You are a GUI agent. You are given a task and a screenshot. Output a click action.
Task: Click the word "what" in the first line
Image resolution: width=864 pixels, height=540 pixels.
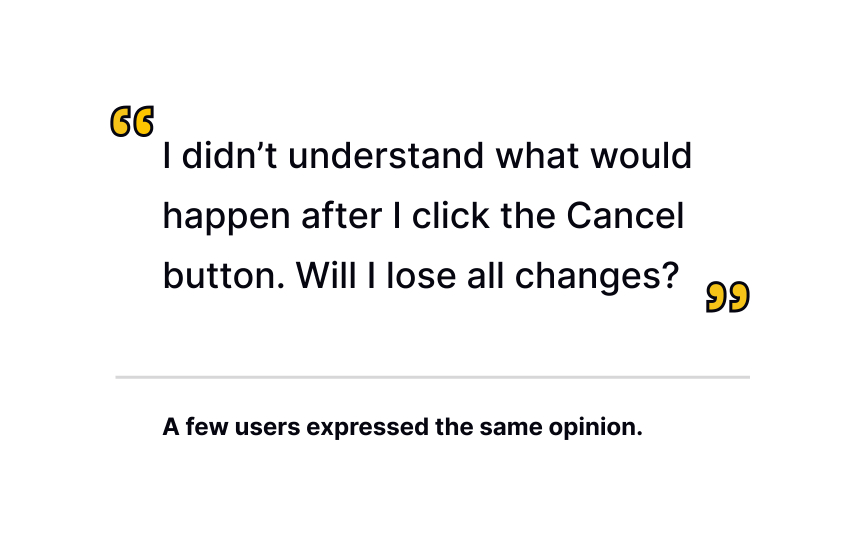click(538, 155)
